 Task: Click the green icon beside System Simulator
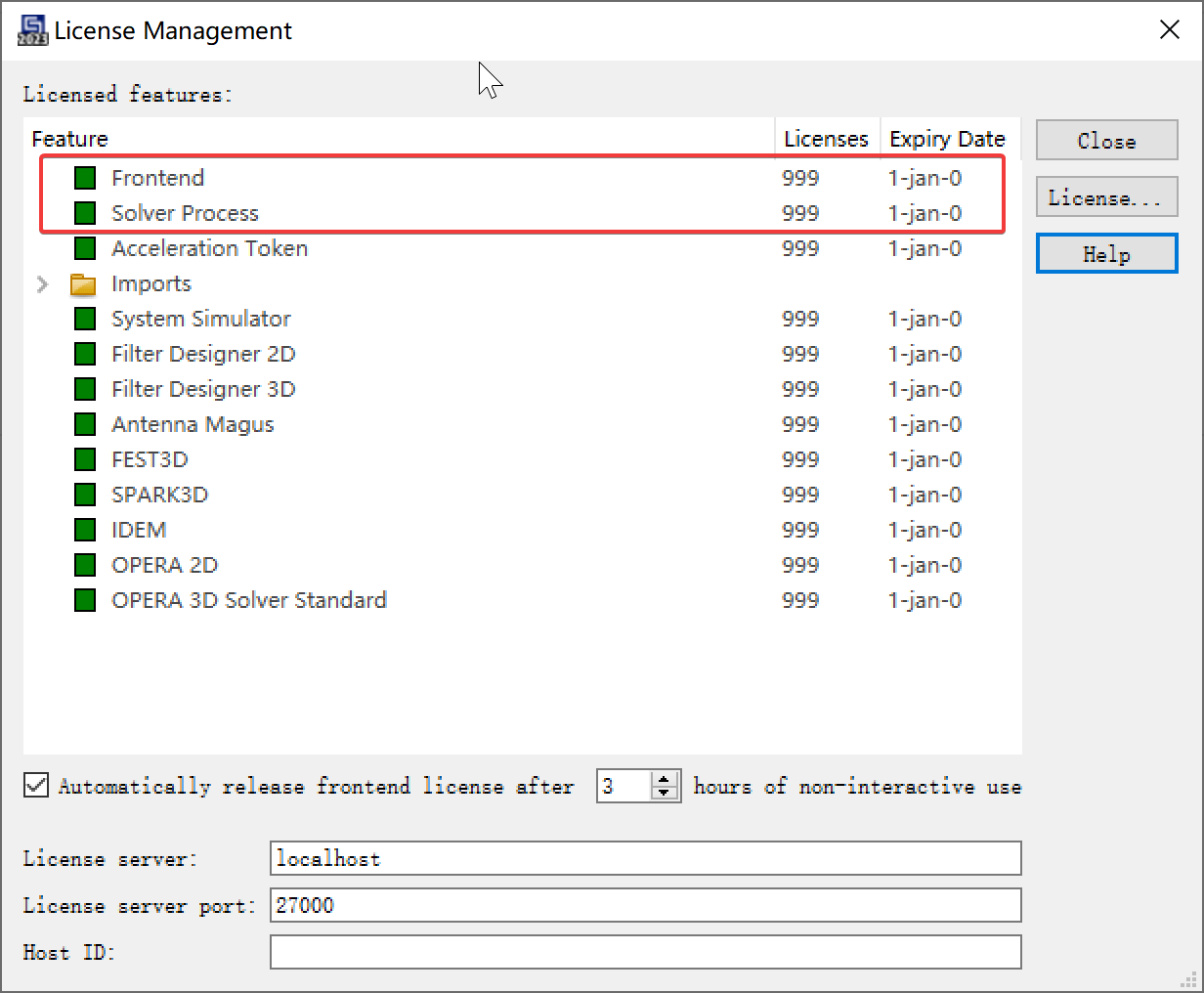[85, 319]
